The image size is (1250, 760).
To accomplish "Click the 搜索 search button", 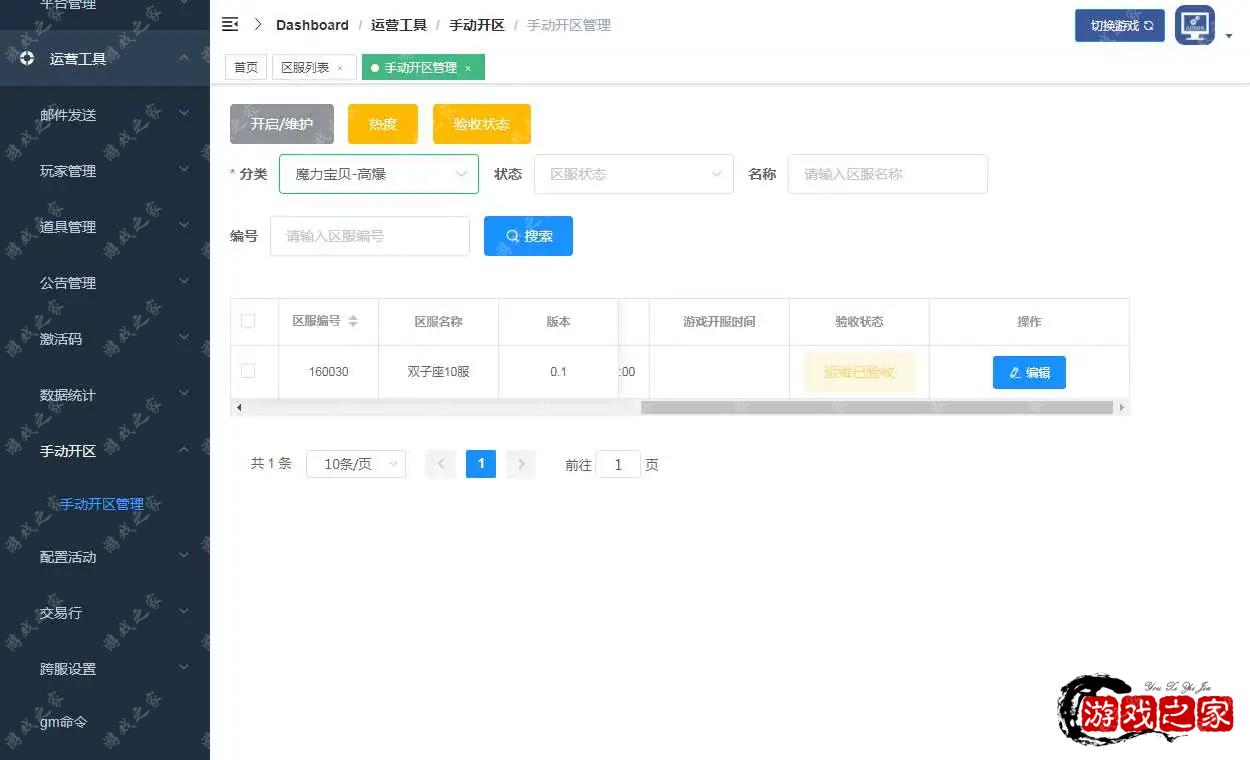I will pyautogui.click(x=528, y=236).
